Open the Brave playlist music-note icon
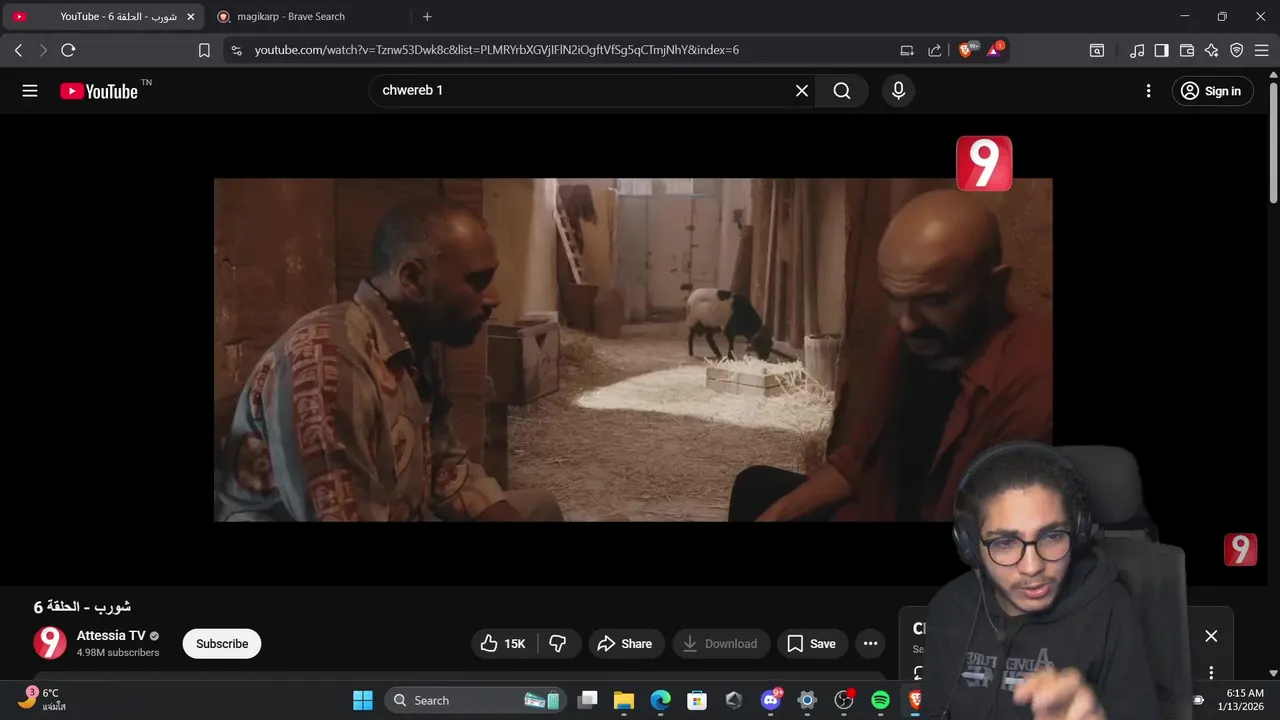The image size is (1280, 720). 1137,50
